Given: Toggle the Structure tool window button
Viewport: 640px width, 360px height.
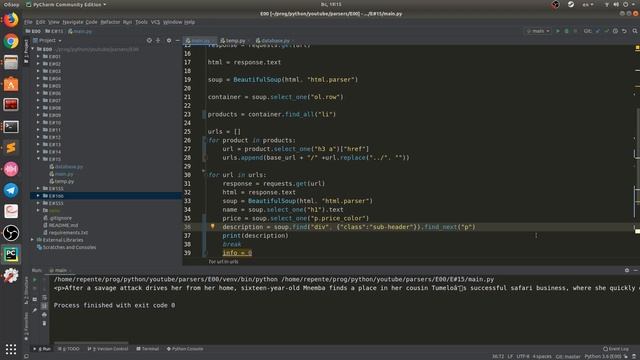Looking at the screenshot, I should click(27, 291).
